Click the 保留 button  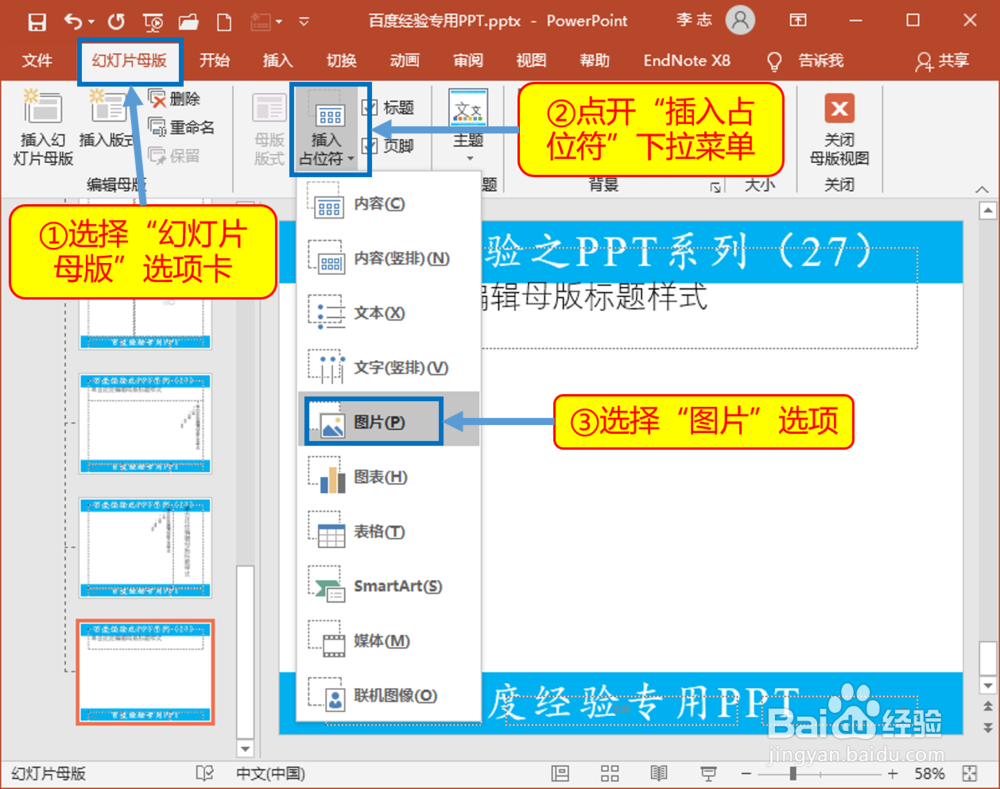click(175, 155)
